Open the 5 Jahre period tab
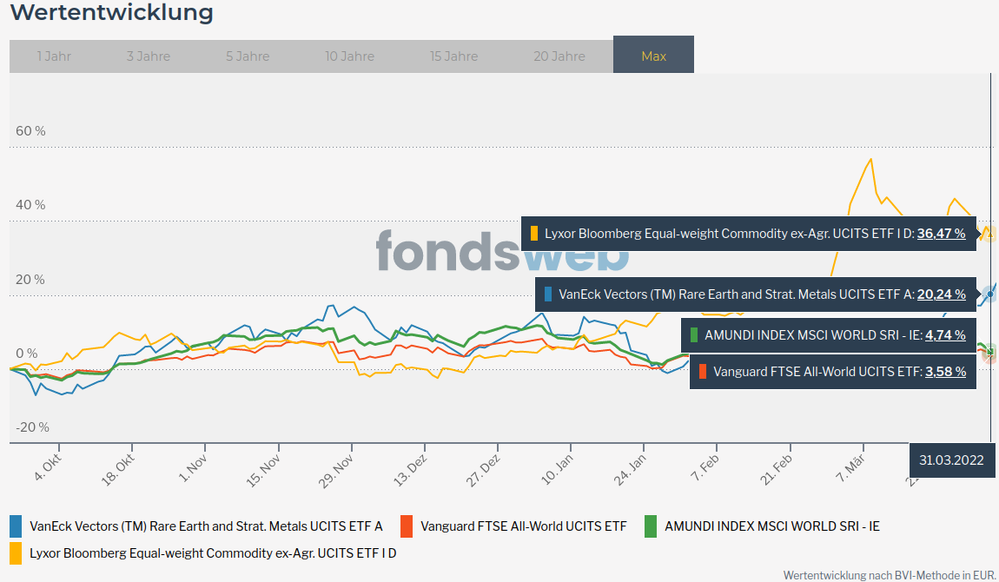This screenshot has width=999, height=582. tap(247, 56)
